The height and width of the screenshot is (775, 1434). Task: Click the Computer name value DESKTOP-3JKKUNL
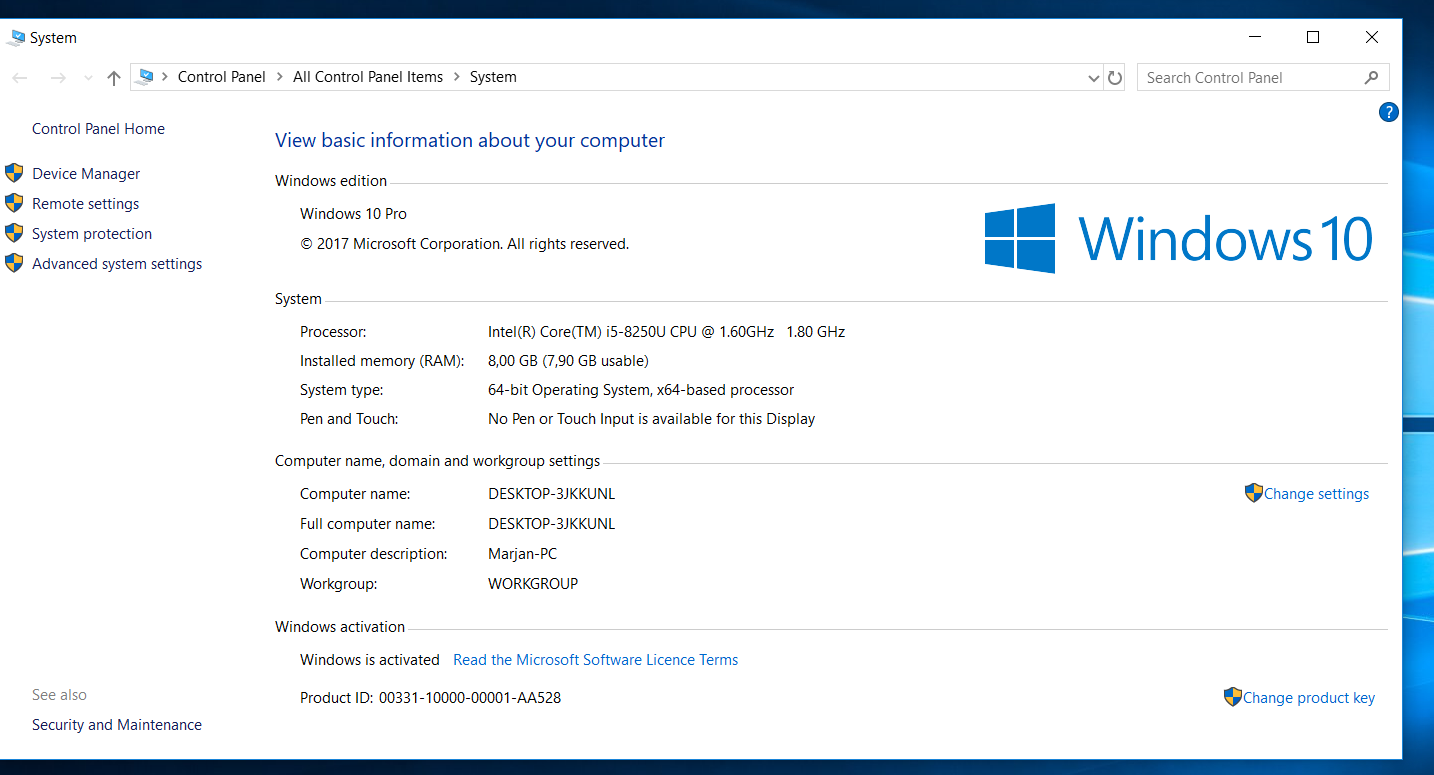point(551,494)
